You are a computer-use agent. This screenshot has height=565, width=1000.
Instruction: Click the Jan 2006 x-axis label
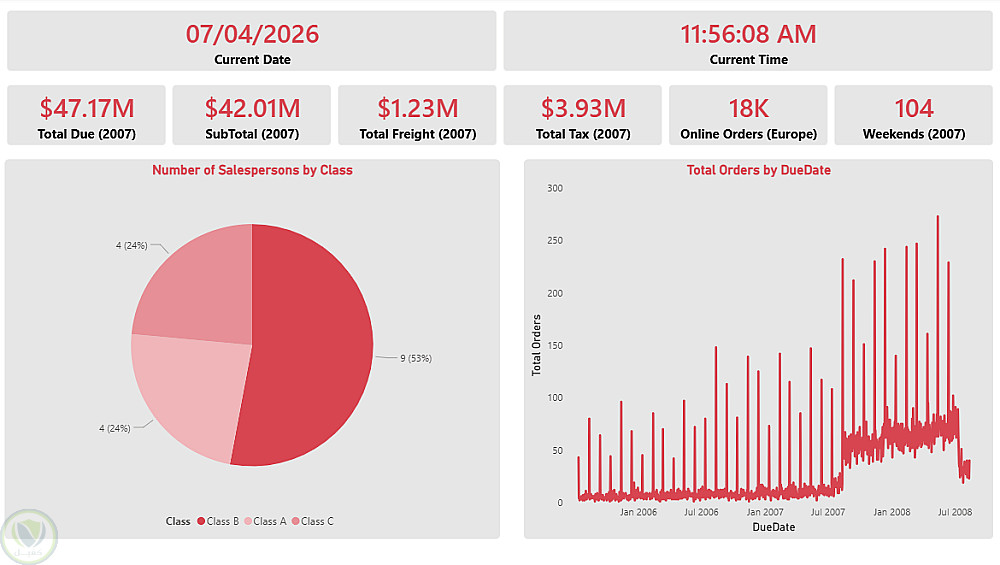[x=638, y=512]
